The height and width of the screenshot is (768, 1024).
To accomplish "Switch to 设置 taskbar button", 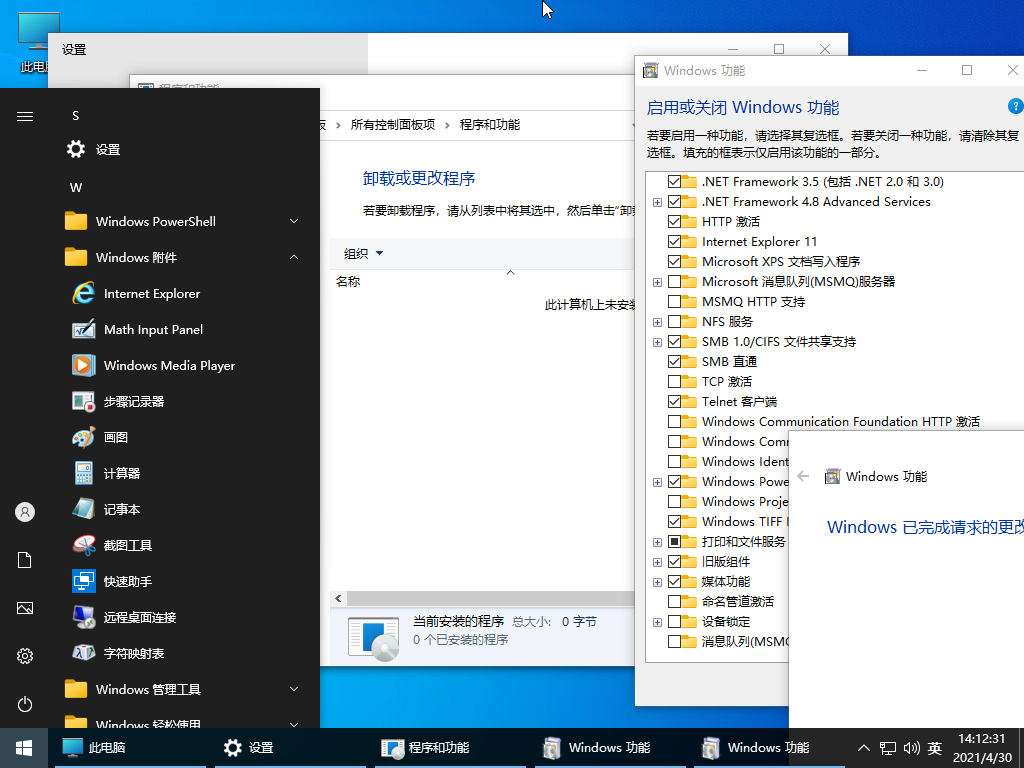I will [x=290, y=748].
